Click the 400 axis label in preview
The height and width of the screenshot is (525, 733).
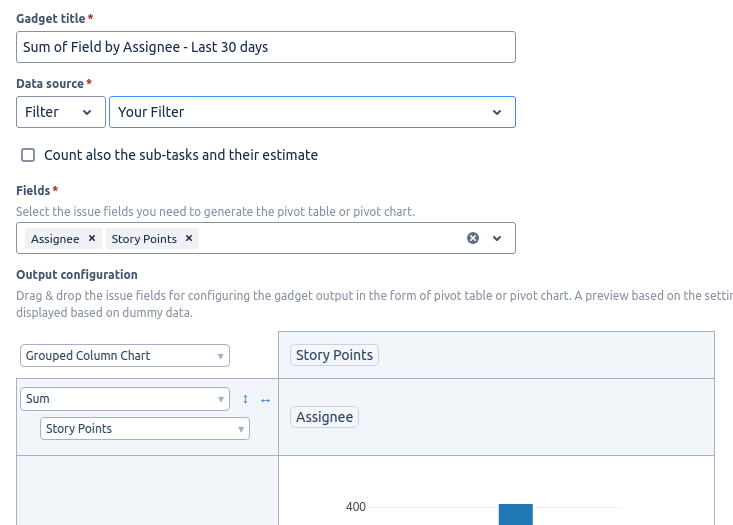[x=356, y=507]
